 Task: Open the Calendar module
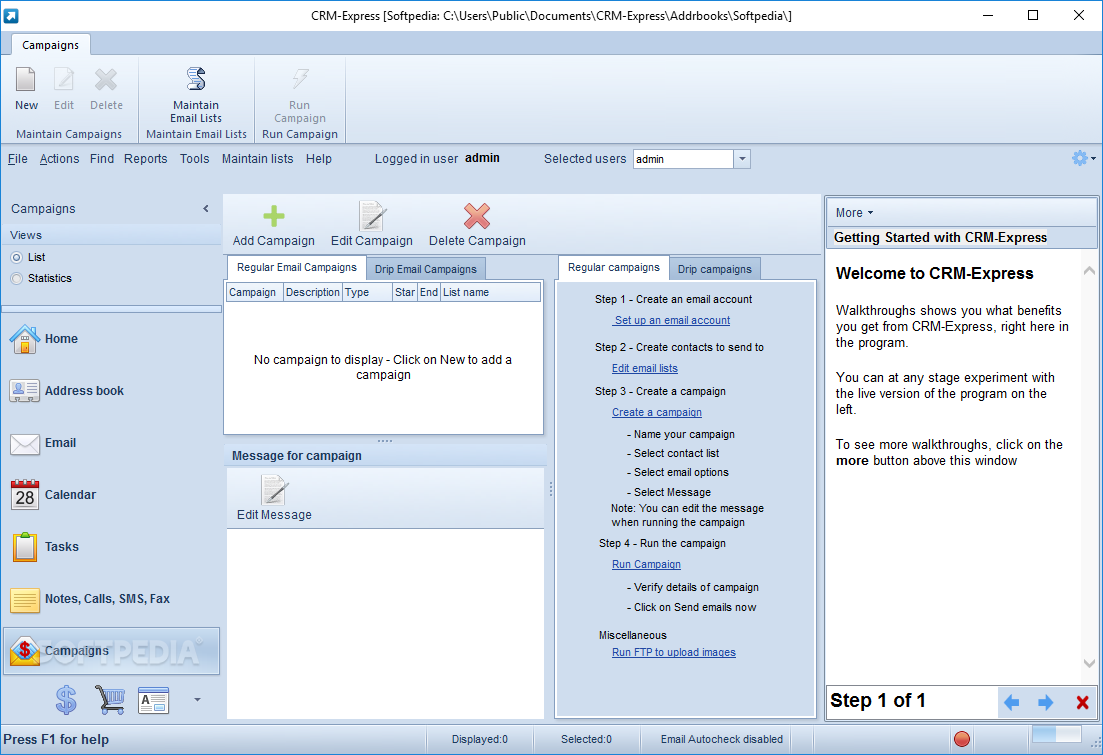(x=53, y=495)
